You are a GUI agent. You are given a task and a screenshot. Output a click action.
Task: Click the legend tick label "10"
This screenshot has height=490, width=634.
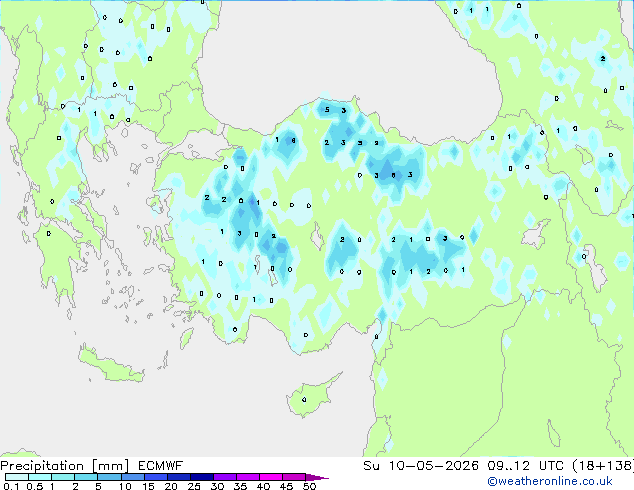125,486
